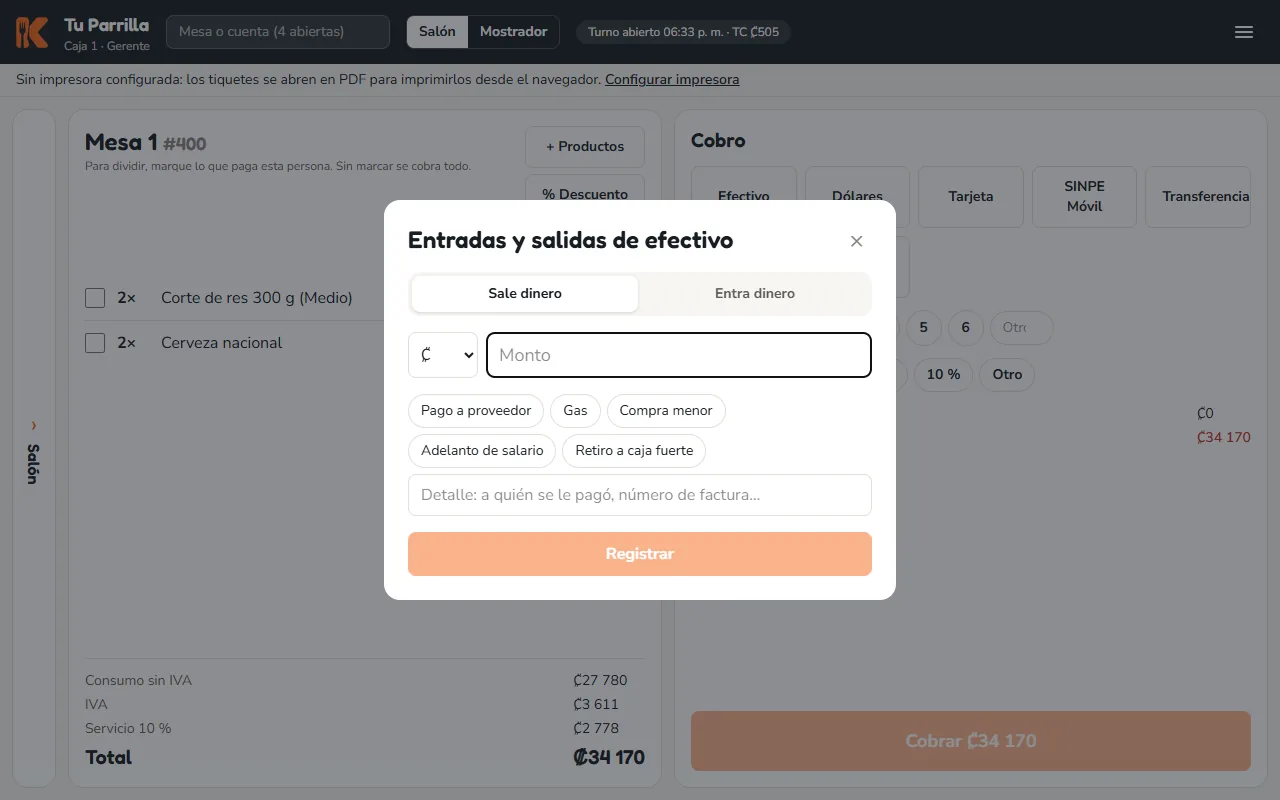
Task: Select the Mostrador mode tab
Action: pyautogui.click(x=513, y=32)
